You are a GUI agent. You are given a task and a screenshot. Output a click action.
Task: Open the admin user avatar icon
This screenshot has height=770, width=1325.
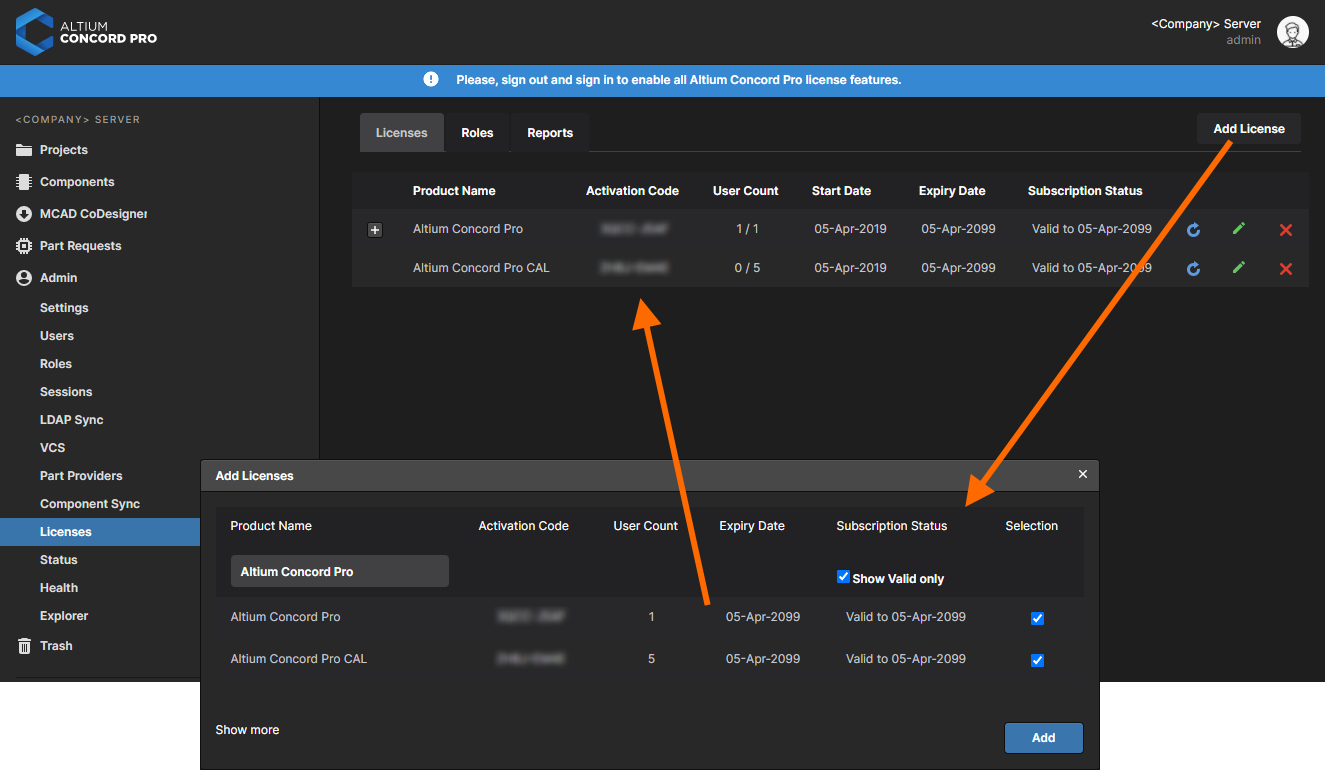(1292, 32)
